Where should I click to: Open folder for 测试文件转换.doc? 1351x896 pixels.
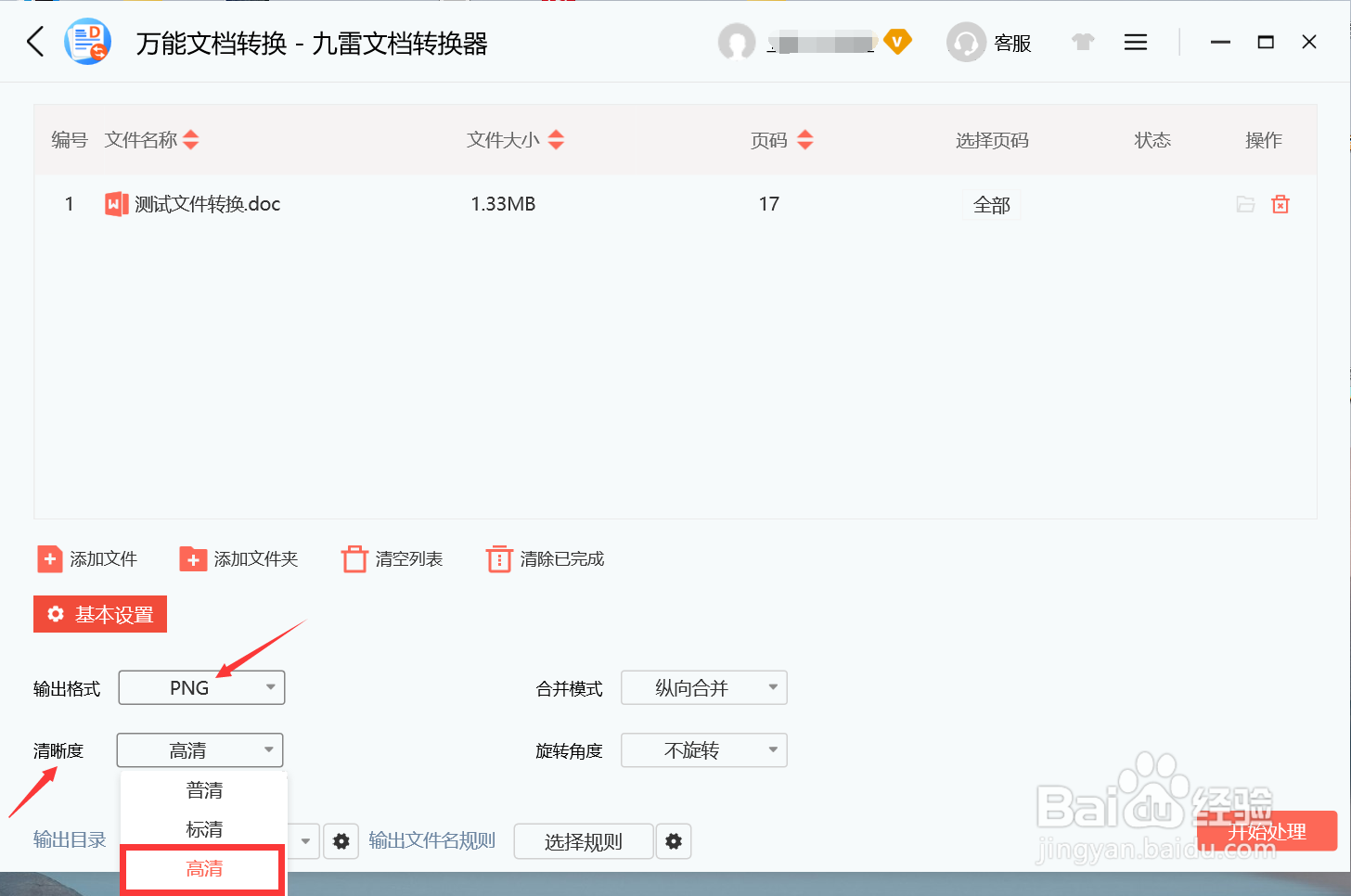[1245, 204]
